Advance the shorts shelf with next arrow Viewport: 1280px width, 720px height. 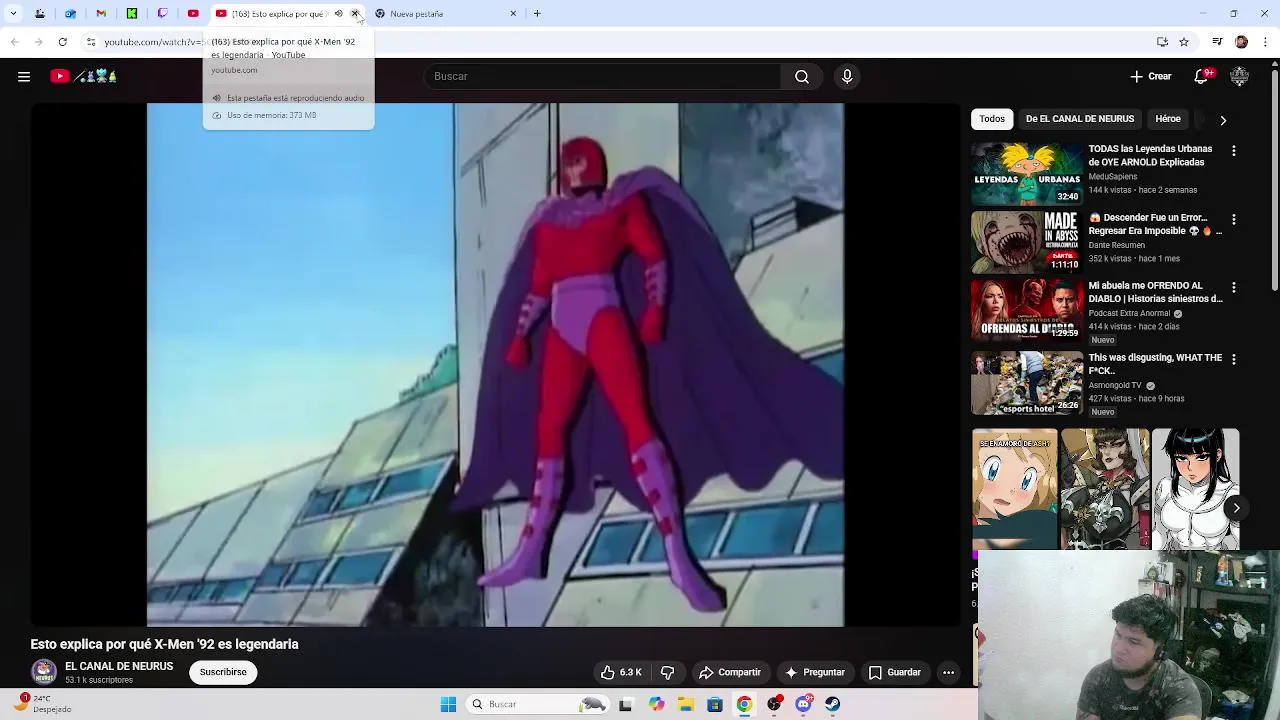tap(1236, 508)
